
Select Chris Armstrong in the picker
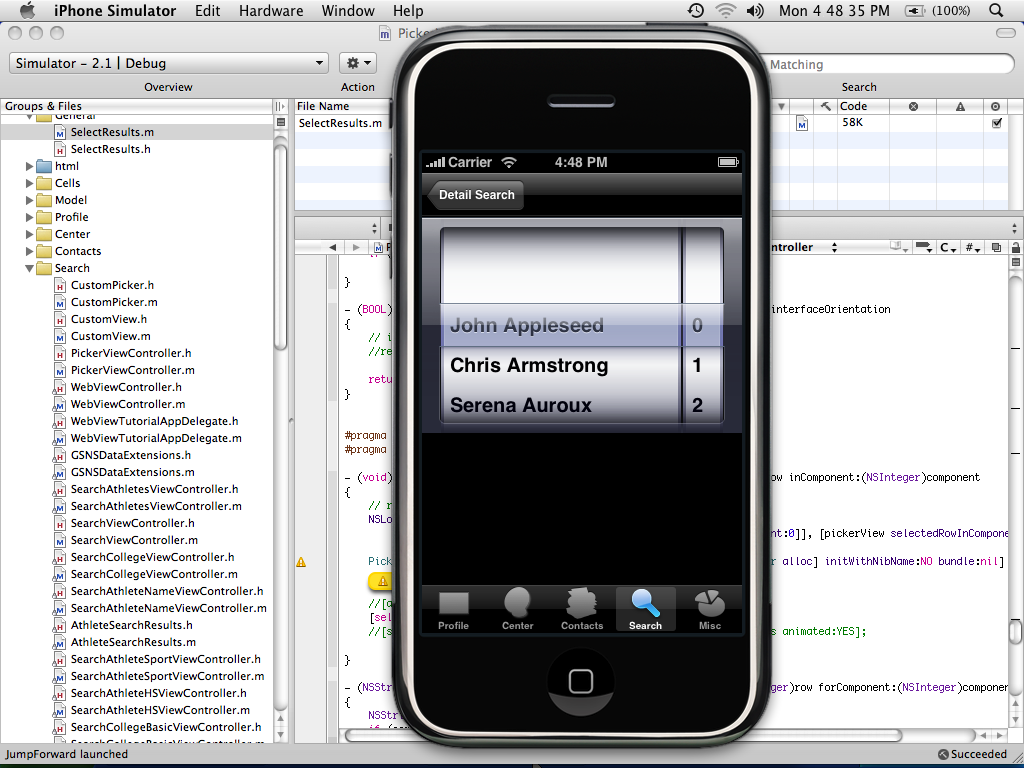tap(529, 365)
